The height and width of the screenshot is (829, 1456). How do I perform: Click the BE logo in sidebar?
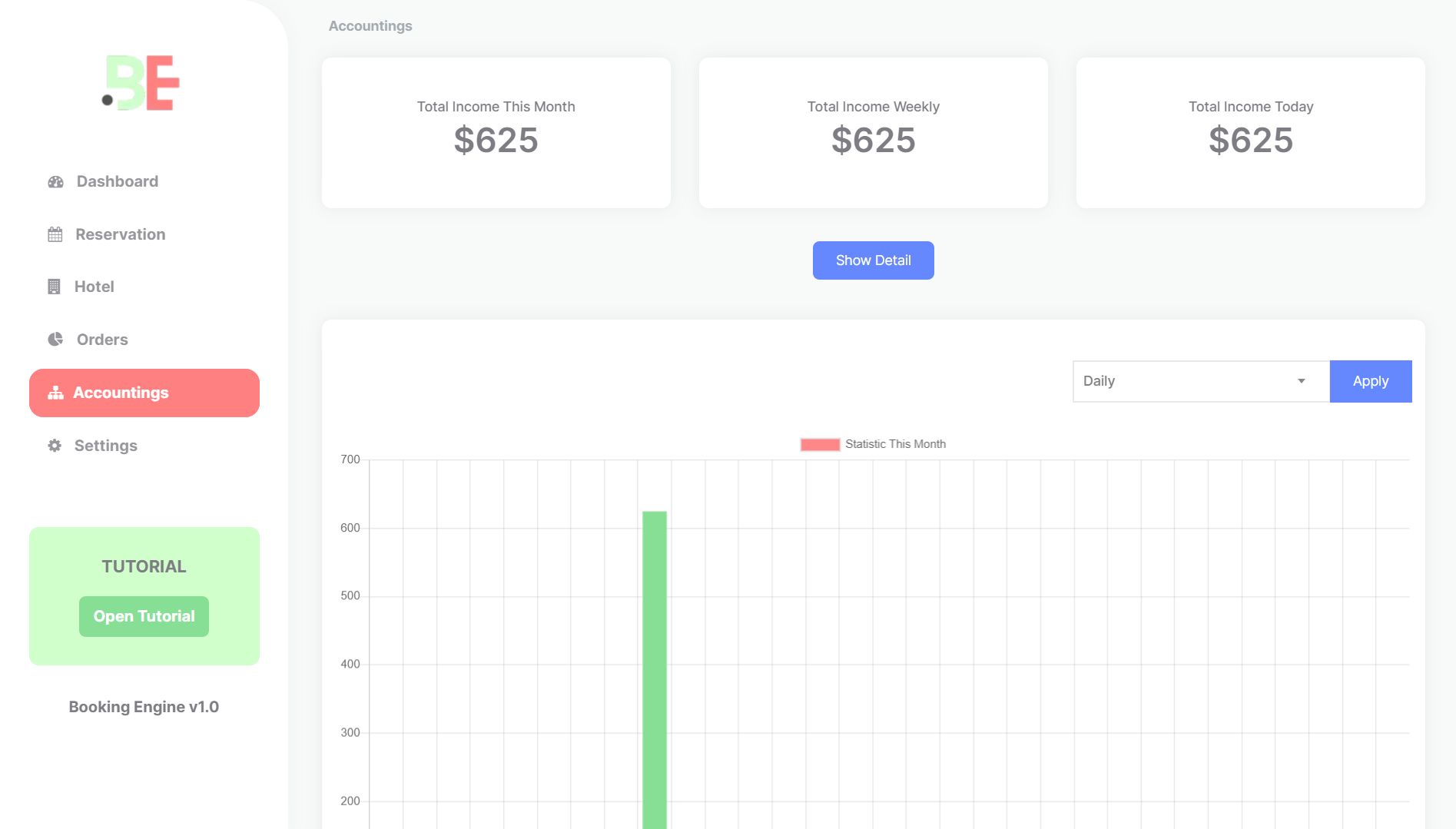pyautogui.click(x=141, y=83)
